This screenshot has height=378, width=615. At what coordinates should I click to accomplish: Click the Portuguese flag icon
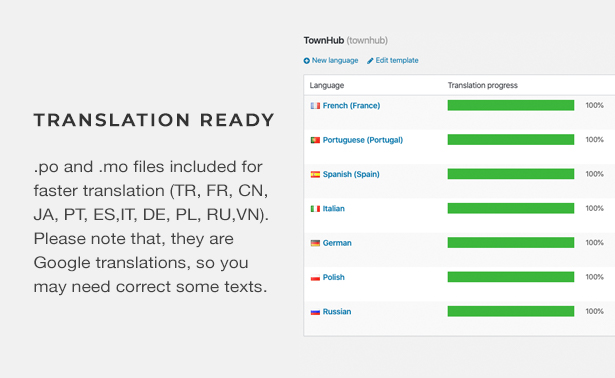click(315, 140)
